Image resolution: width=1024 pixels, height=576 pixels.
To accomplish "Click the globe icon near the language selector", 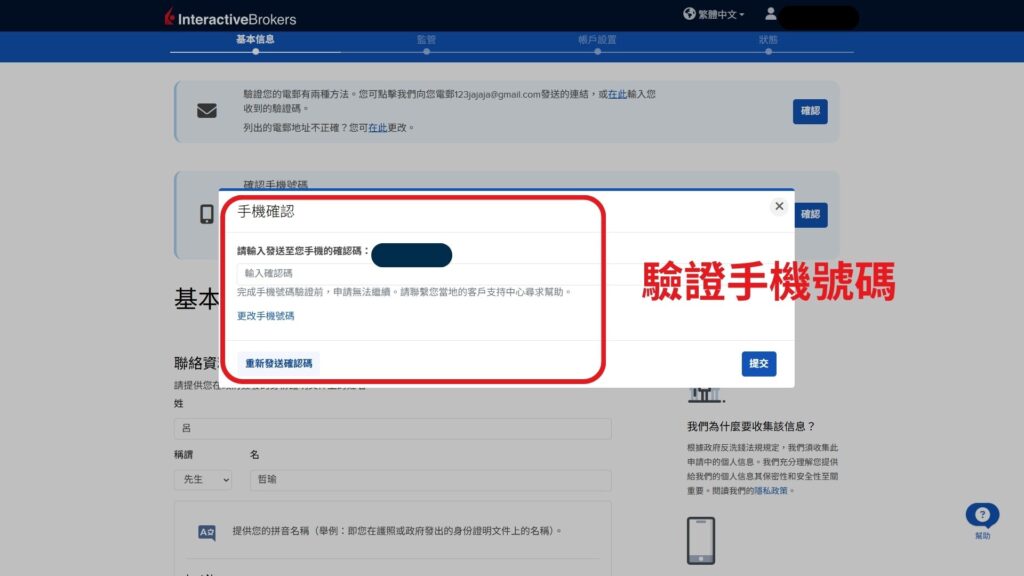I will point(687,15).
